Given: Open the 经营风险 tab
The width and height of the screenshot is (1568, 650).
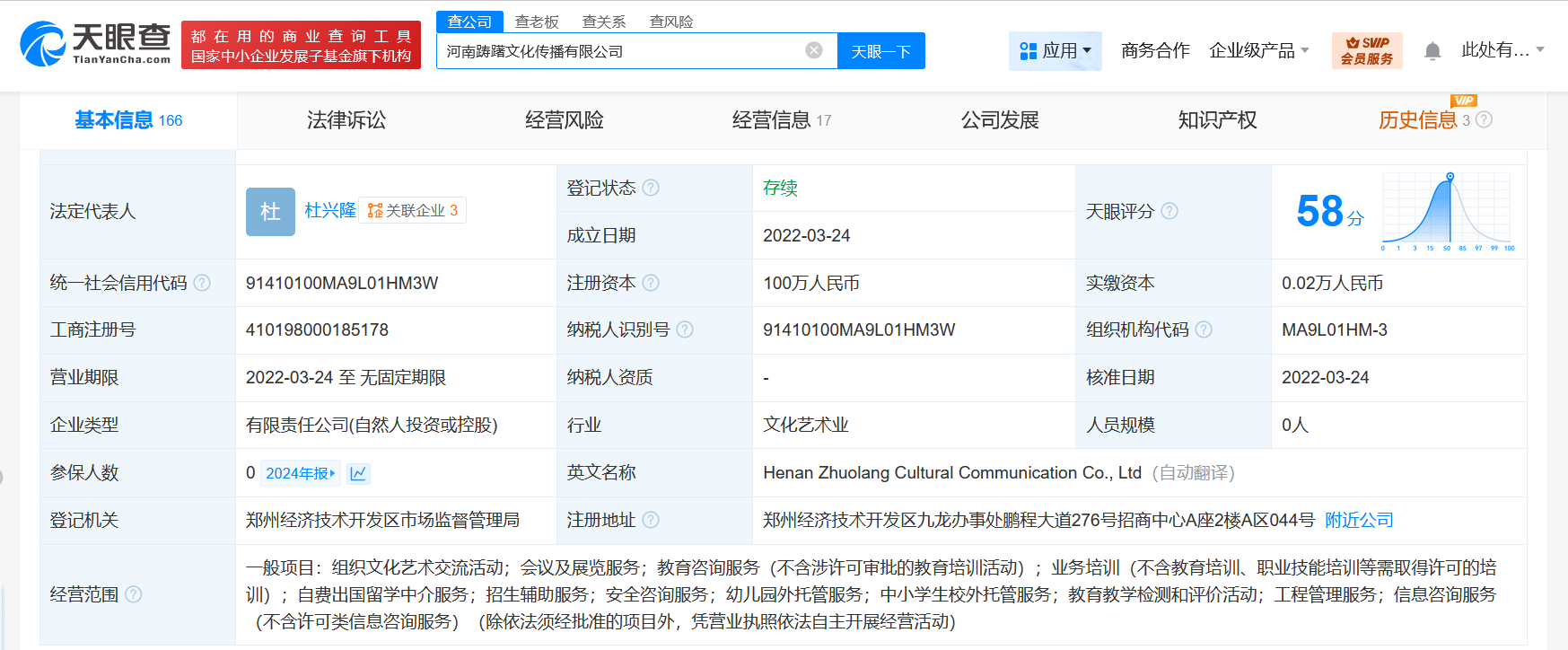Looking at the screenshot, I should (565, 120).
